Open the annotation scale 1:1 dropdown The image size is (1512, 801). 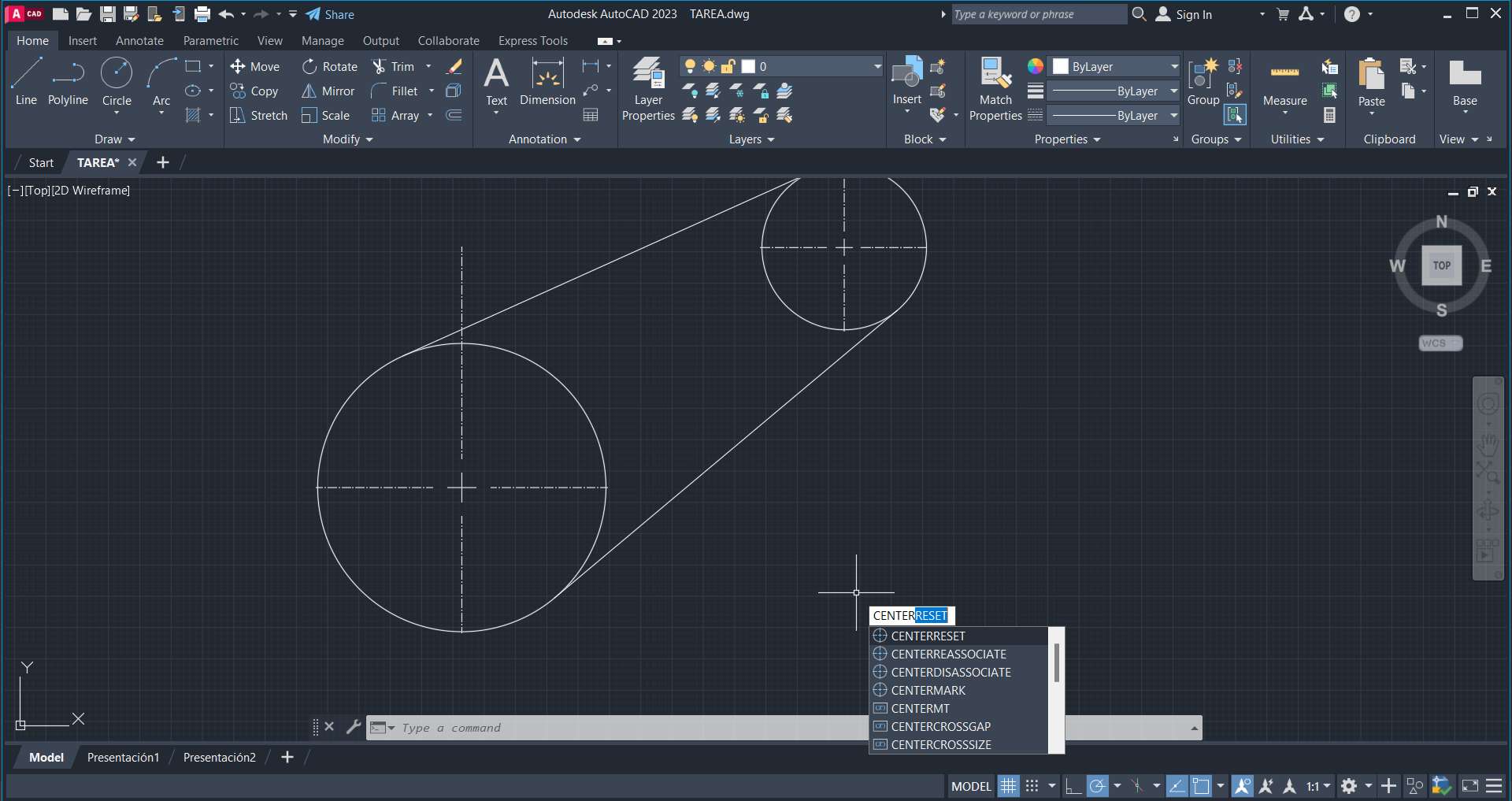1318,786
